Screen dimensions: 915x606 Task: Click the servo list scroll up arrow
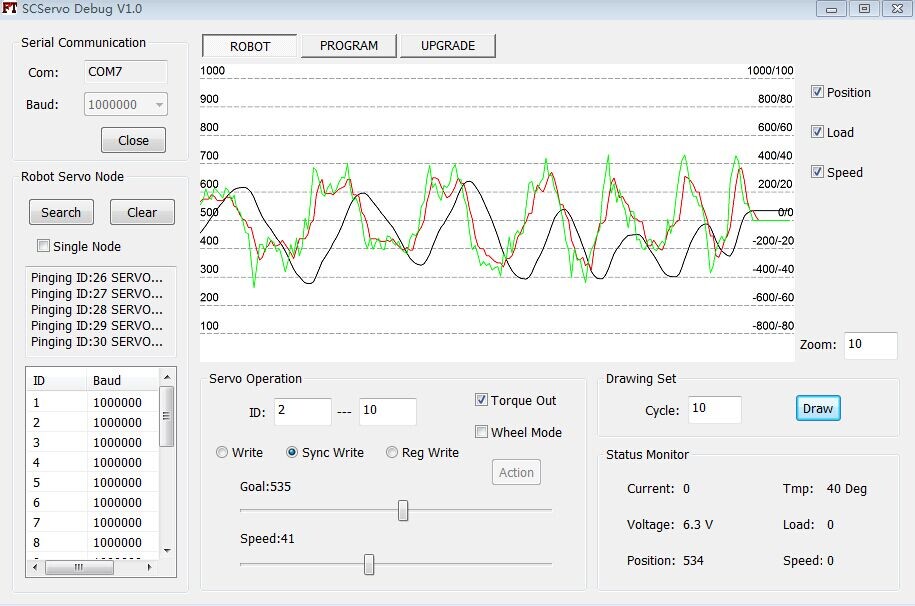click(167, 377)
